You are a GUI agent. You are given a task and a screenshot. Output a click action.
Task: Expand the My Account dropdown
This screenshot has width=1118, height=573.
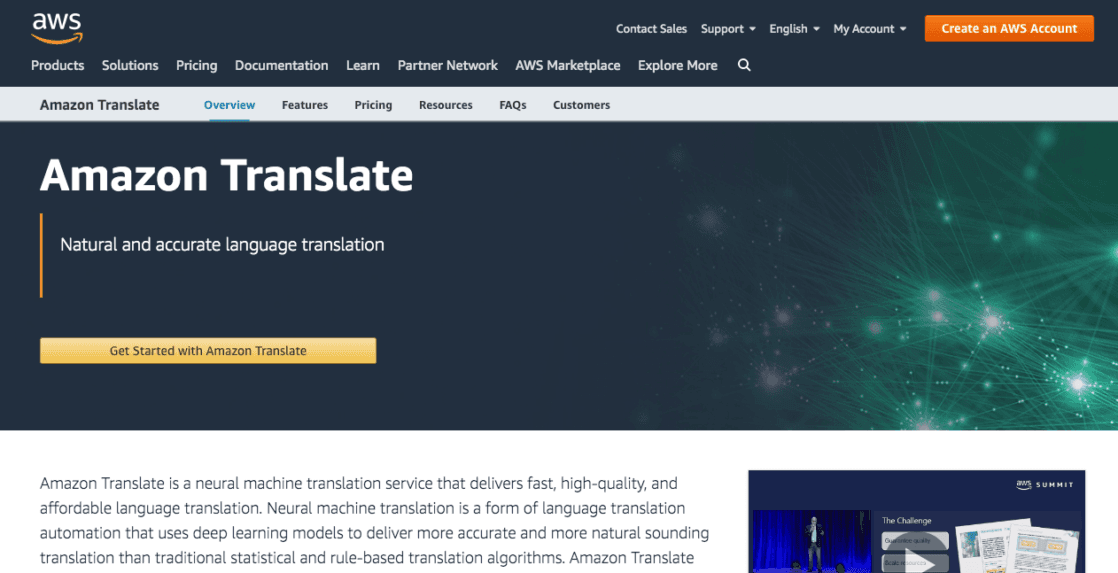870,29
